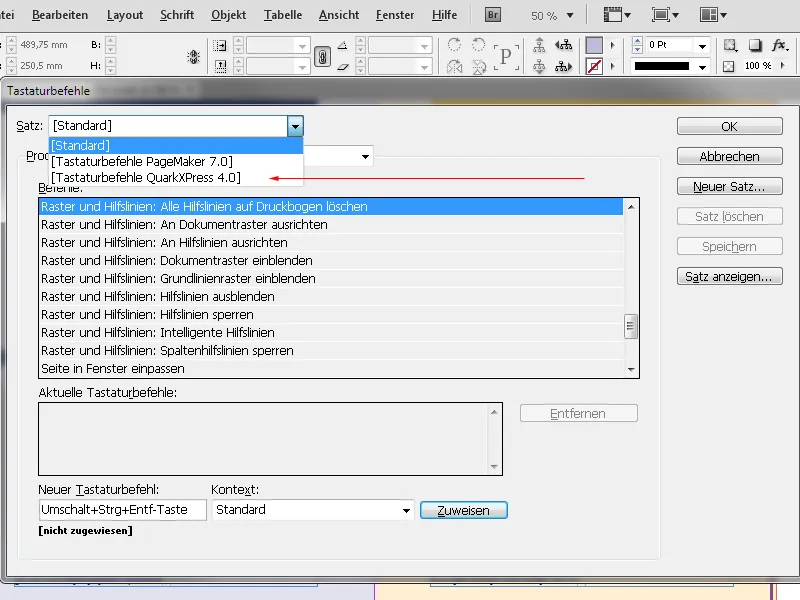Open the Kontext Standard dropdown
This screenshot has height=600, width=800.
click(313, 510)
